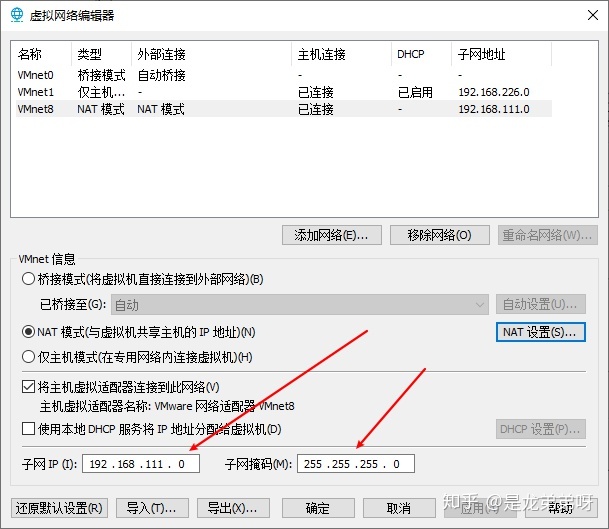609x529 pixels.
Task: Select the VMnet0 row
Action: pos(284,75)
